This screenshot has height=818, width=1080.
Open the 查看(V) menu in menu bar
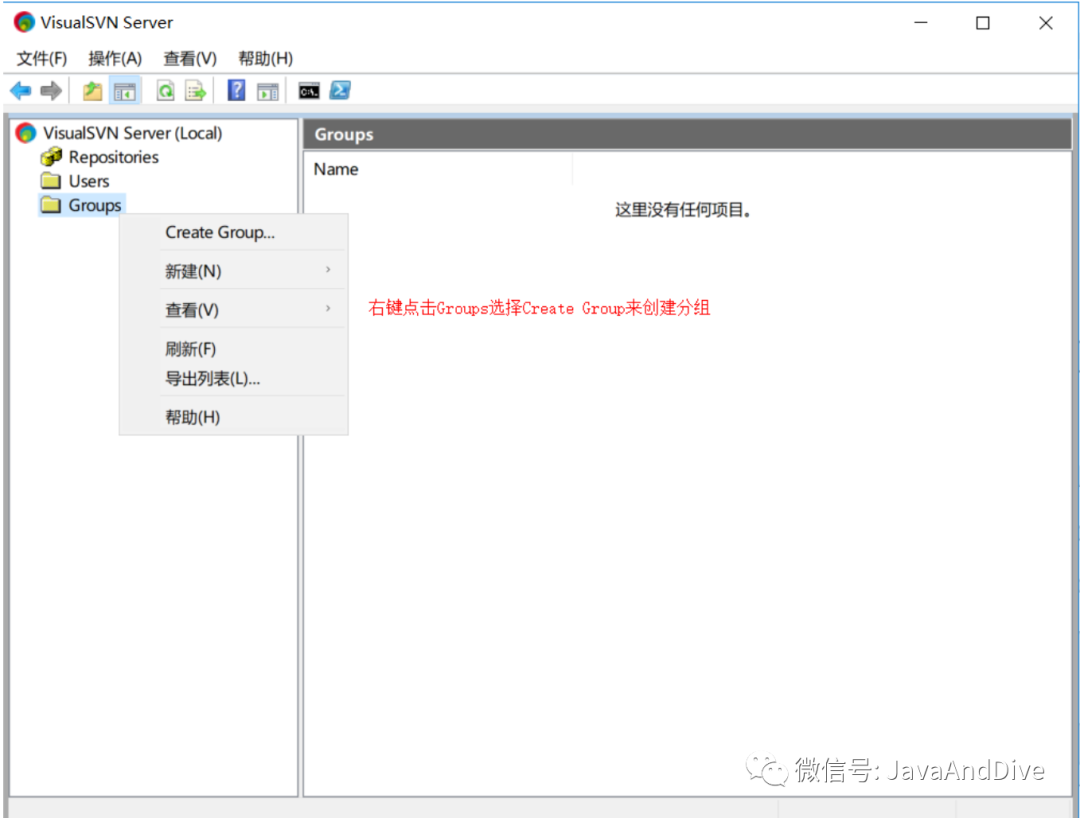coord(190,59)
